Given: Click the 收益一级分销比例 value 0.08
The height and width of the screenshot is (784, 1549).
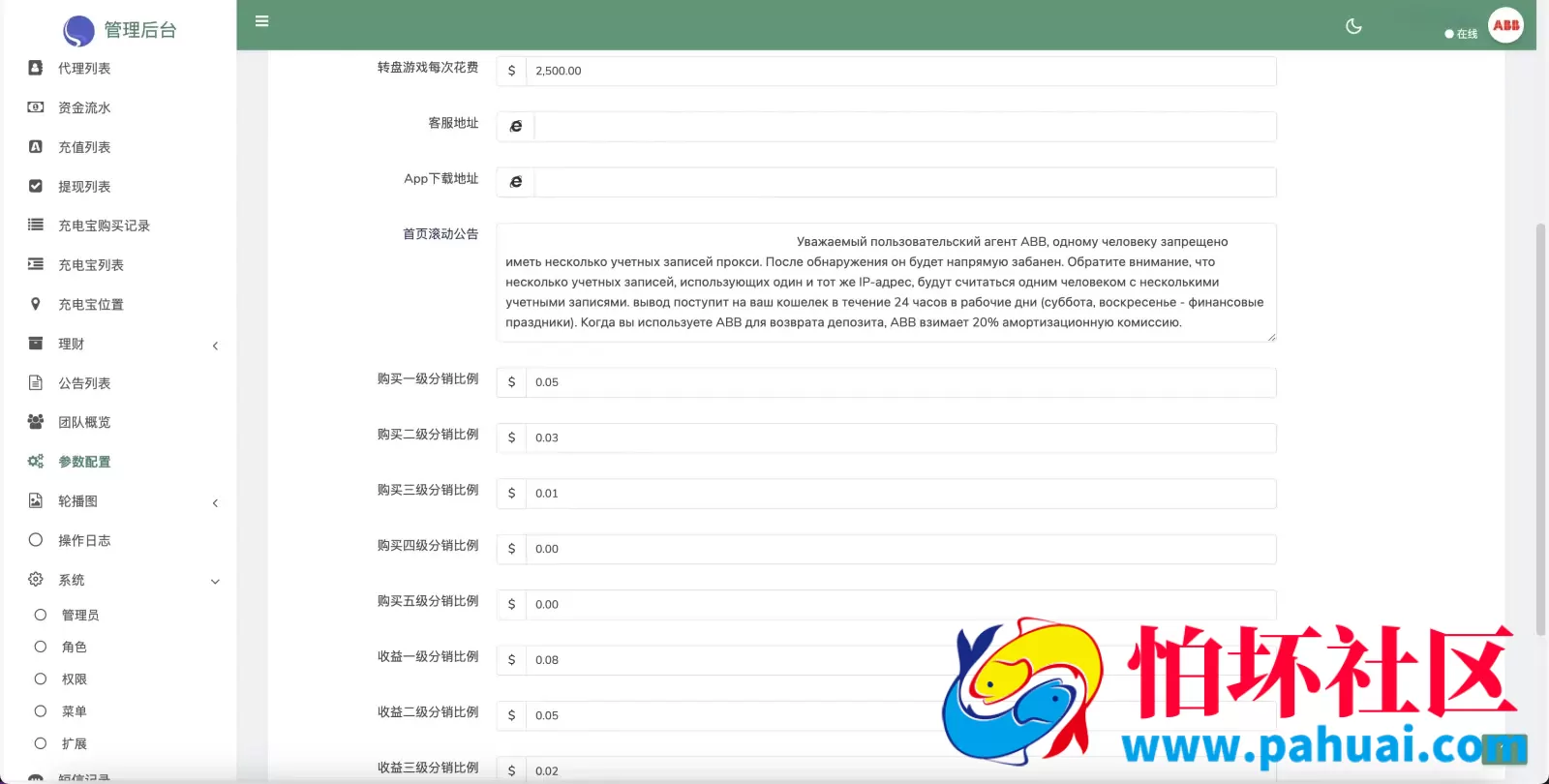Looking at the screenshot, I should click(x=547, y=660).
